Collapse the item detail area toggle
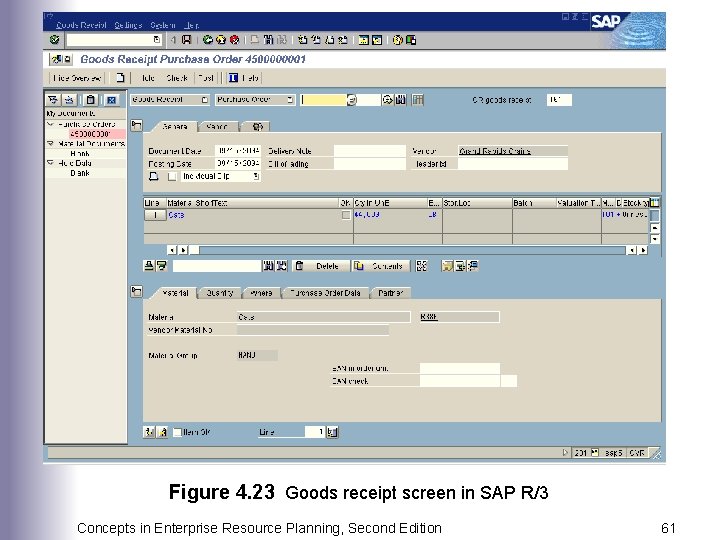 [136, 292]
